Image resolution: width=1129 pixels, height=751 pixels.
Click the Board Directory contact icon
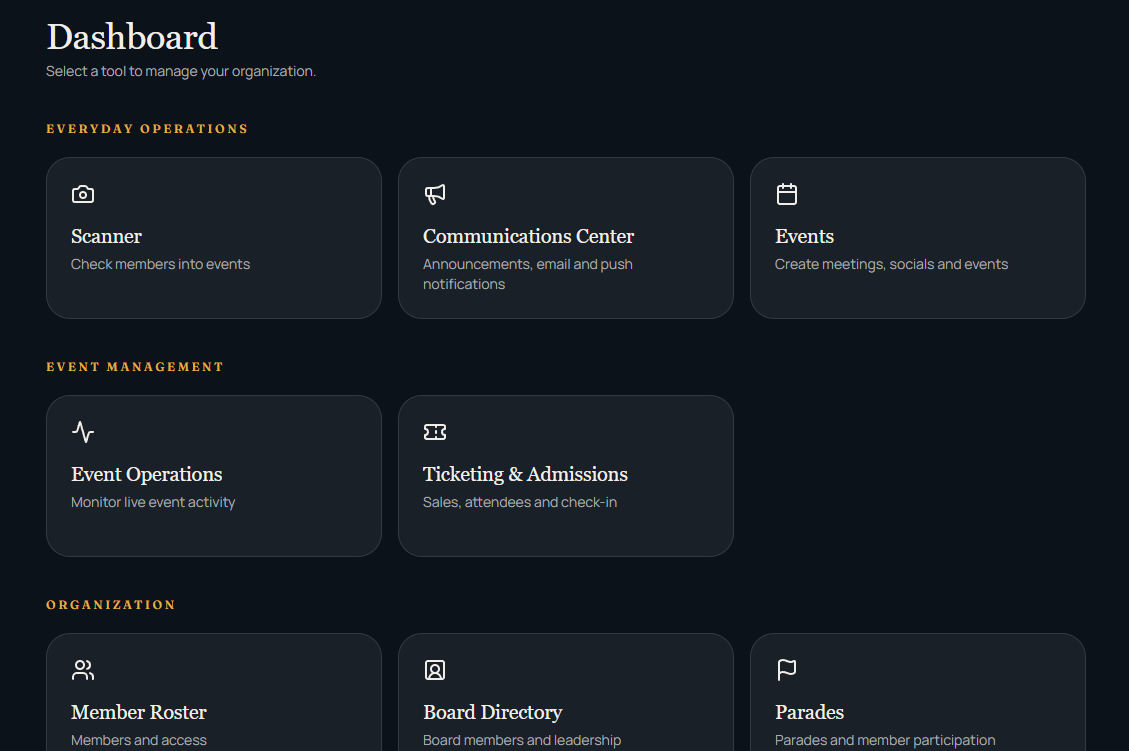click(x=435, y=670)
